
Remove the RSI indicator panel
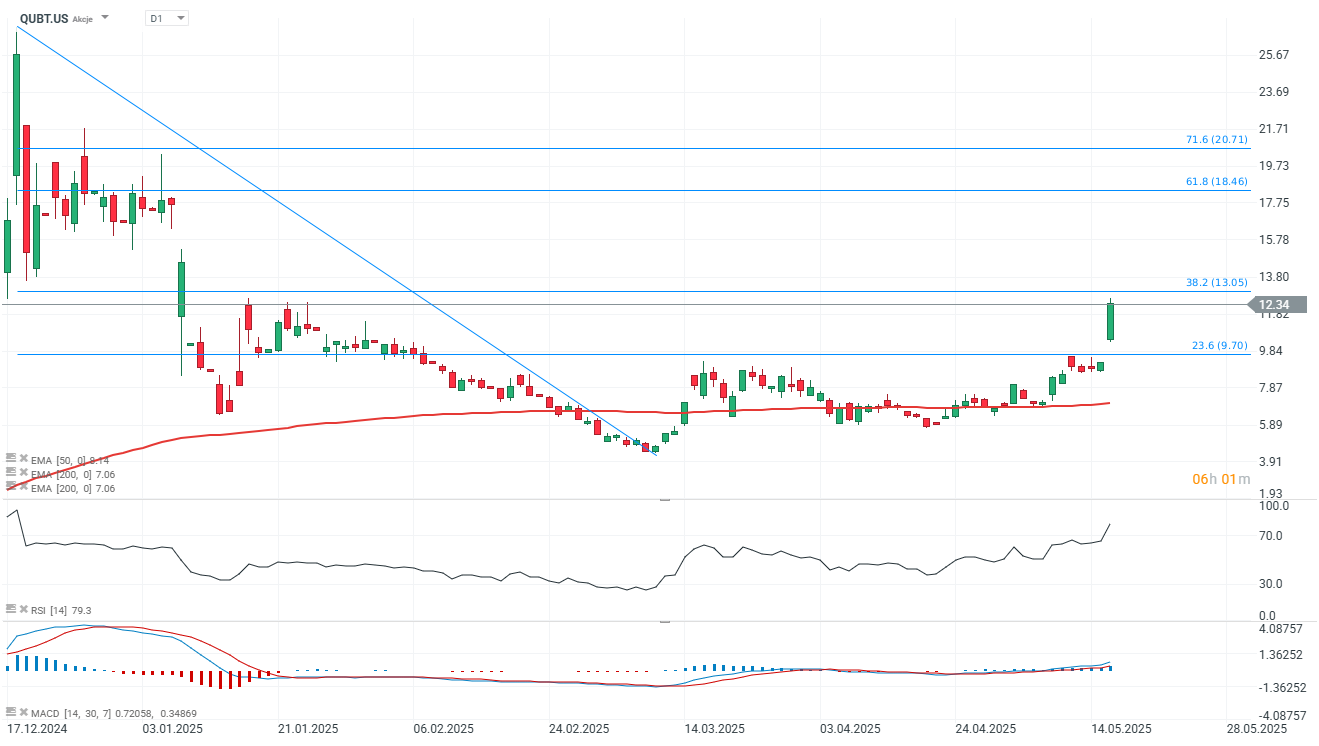[24, 608]
